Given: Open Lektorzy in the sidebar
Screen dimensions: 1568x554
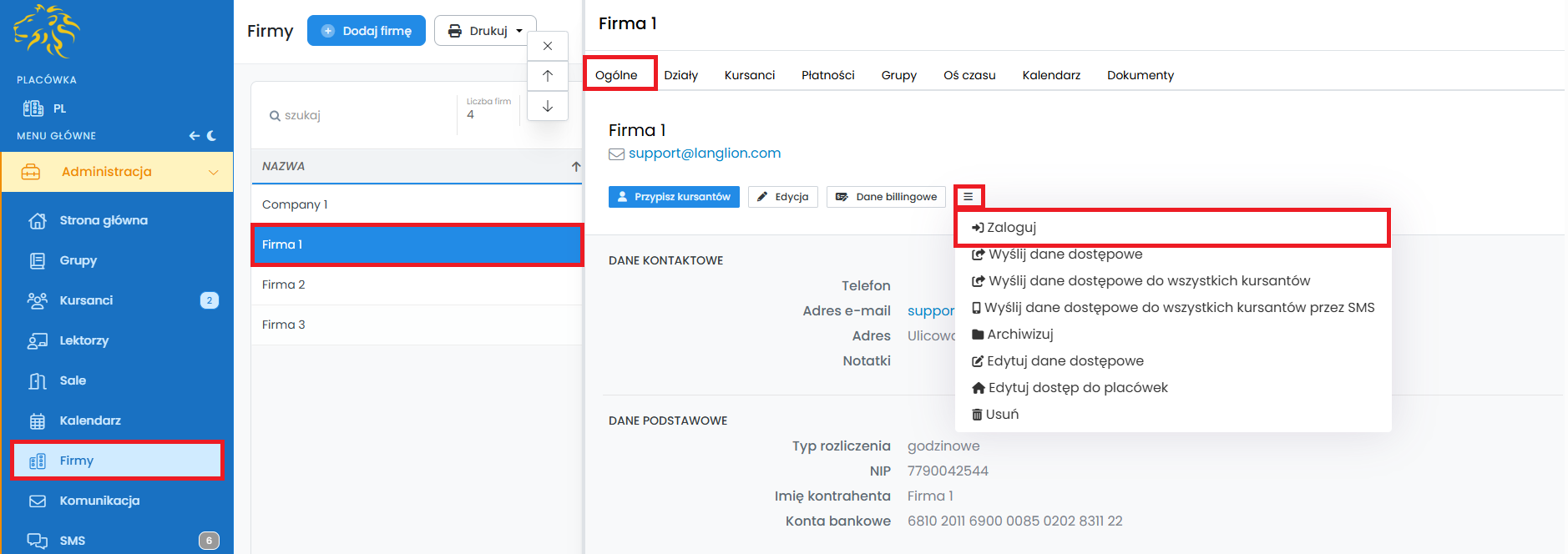Looking at the screenshot, I should (x=83, y=340).
